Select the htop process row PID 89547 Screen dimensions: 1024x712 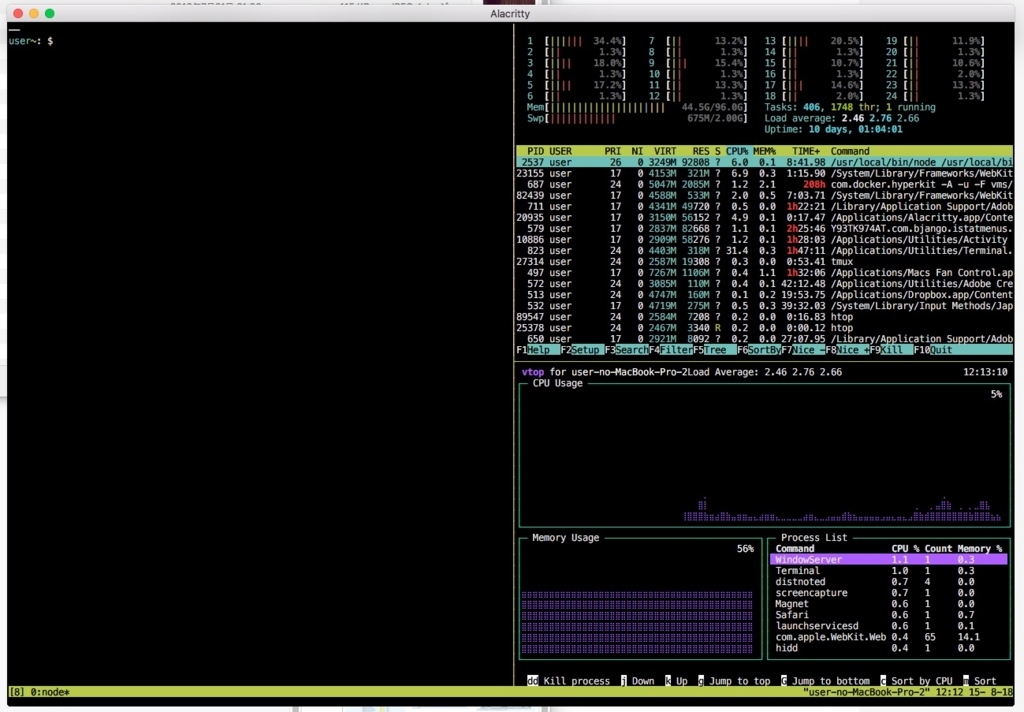764,317
